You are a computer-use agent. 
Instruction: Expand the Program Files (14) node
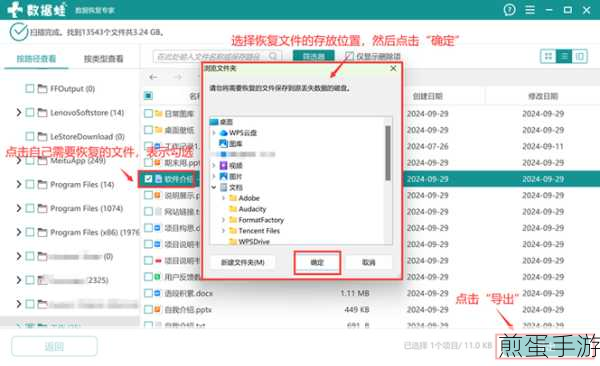(18, 185)
